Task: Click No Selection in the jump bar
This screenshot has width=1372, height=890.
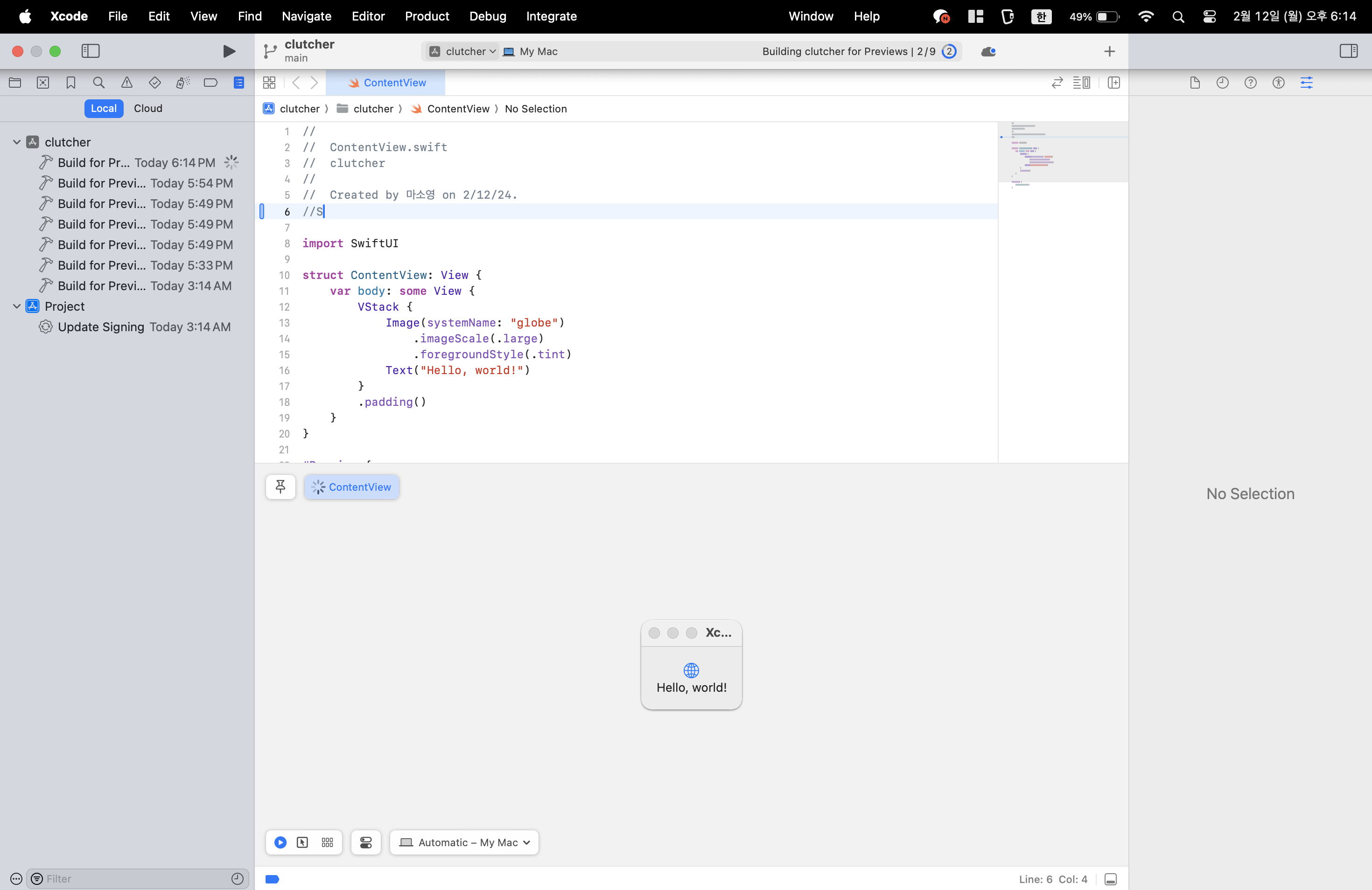Action: pyautogui.click(x=536, y=109)
